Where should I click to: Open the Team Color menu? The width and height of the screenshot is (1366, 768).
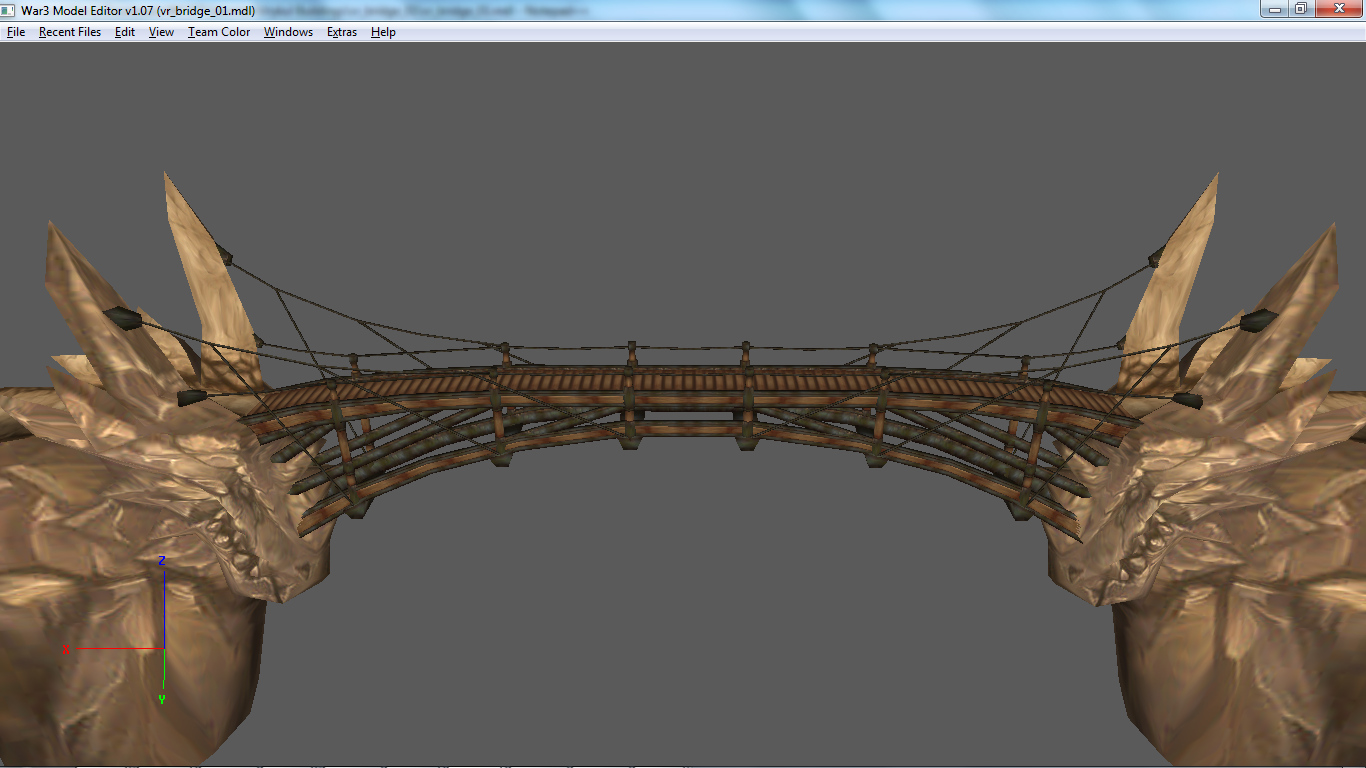[219, 32]
